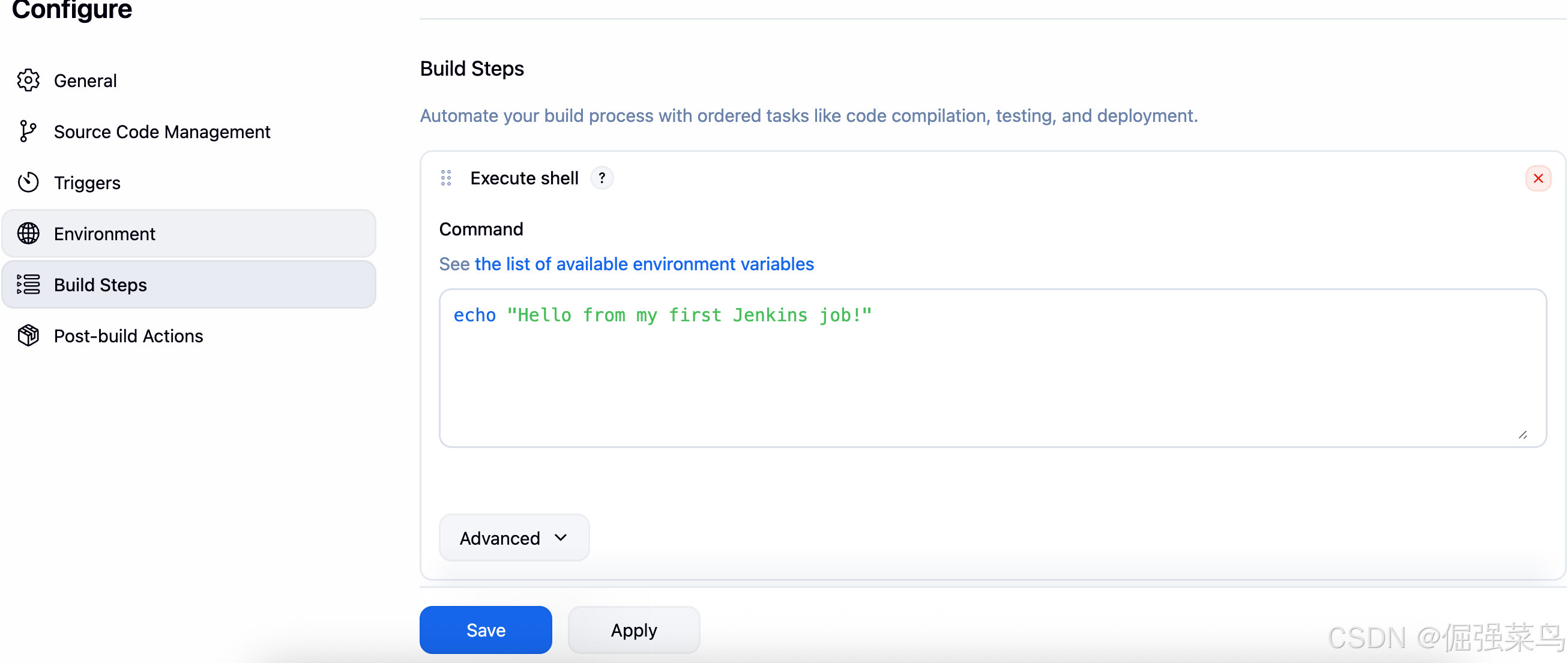
Task: Remove the Execute shell build step
Action: point(1537,178)
